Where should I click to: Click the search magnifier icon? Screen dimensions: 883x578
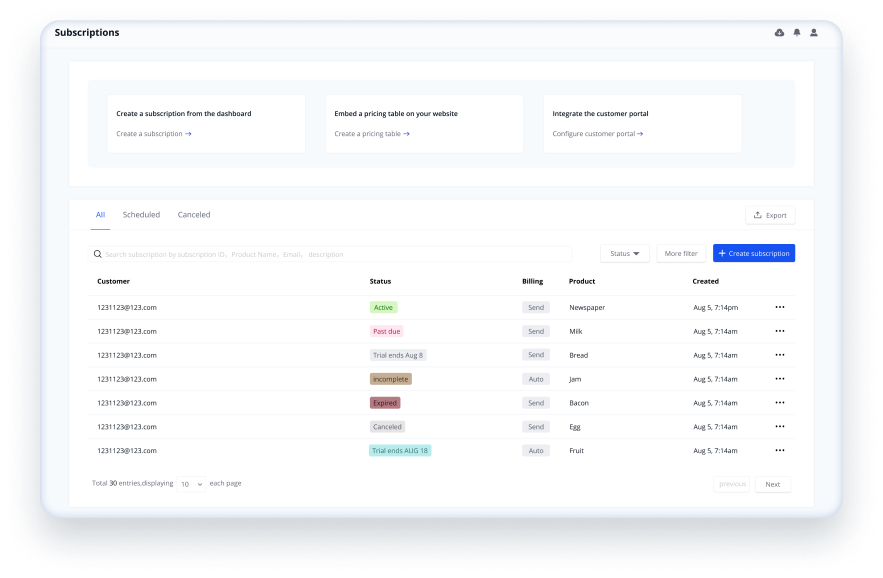[x=98, y=254]
